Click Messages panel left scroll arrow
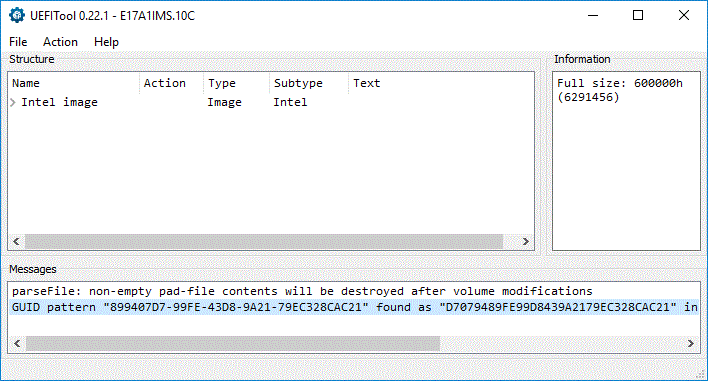 click(x=17, y=344)
